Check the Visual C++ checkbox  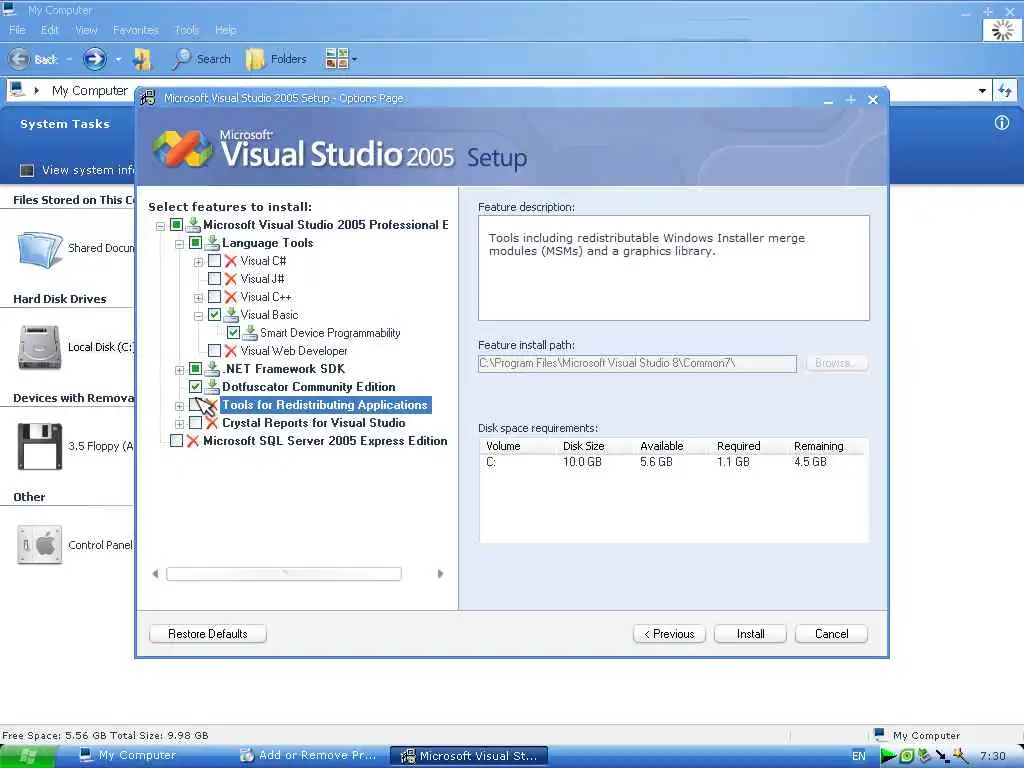pyautogui.click(x=214, y=297)
